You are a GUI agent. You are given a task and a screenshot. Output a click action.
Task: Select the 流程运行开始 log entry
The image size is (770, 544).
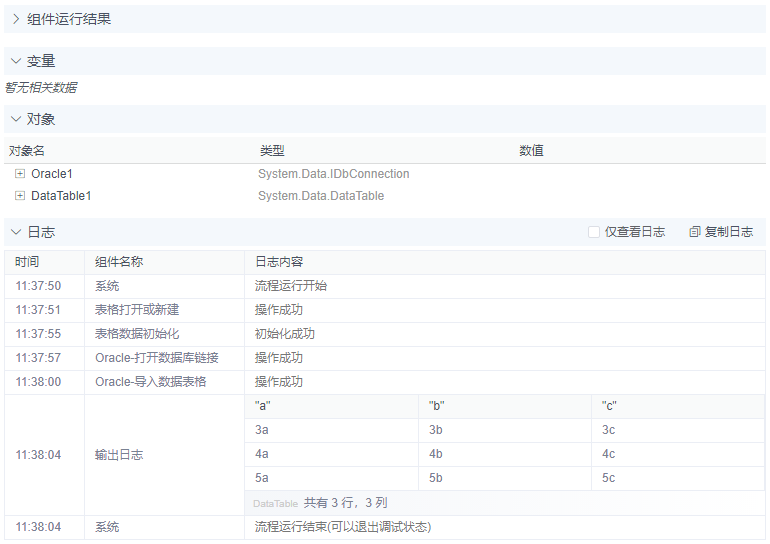click(x=291, y=286)
